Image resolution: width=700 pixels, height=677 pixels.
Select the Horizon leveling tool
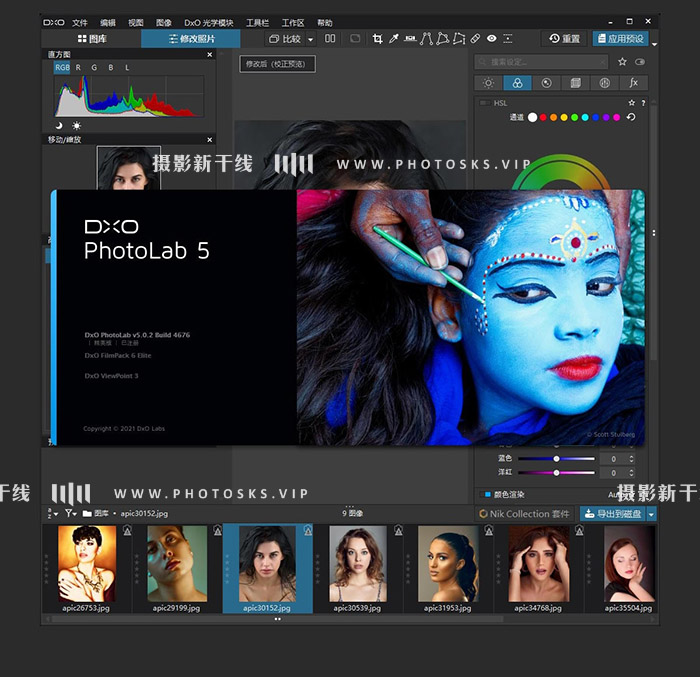tap(410, 39)
